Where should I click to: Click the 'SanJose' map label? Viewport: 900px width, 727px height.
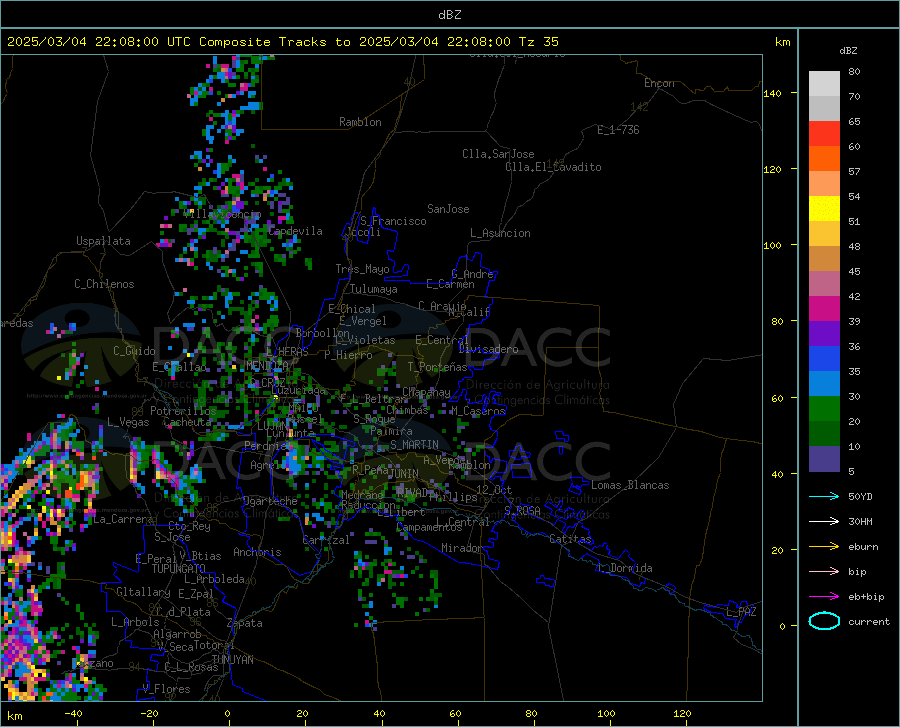(x=448, y=209)
